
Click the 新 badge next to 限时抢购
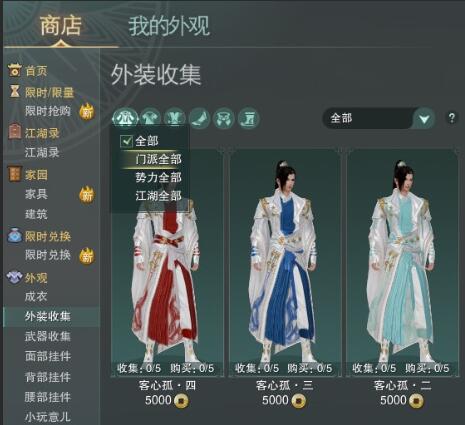(87, 112)
